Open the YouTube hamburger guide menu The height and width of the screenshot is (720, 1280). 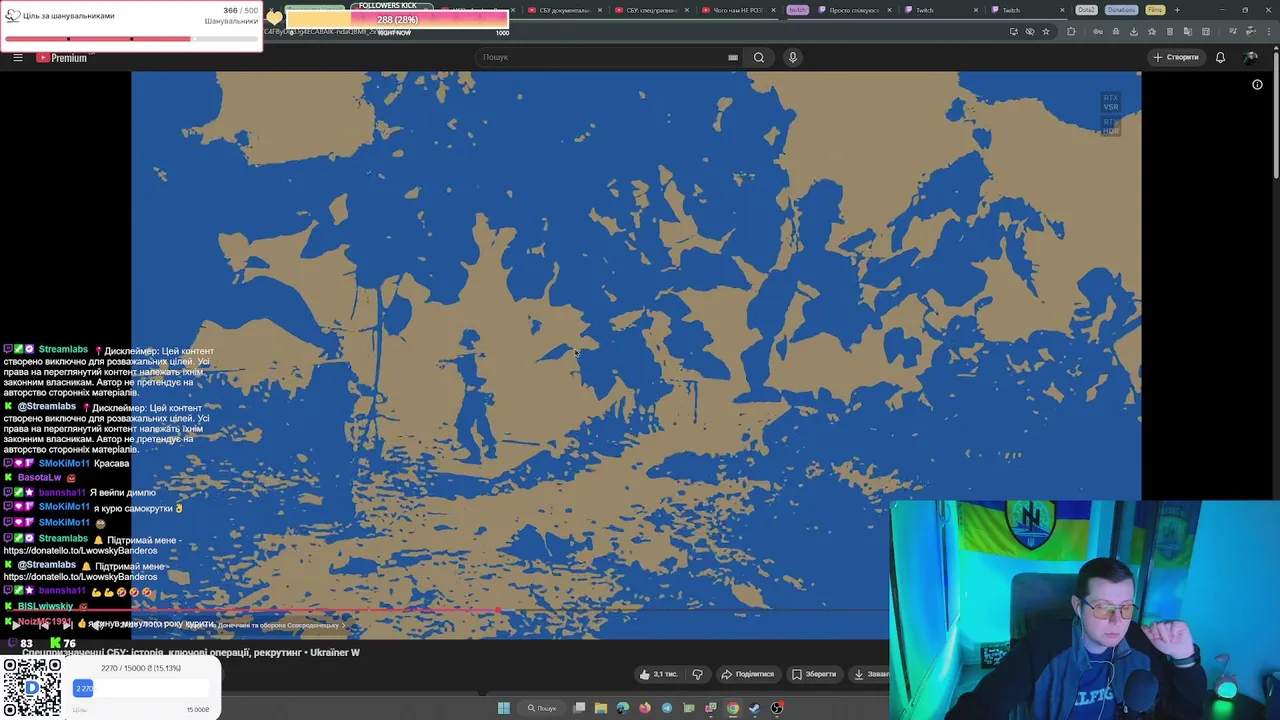click(17, 58)
